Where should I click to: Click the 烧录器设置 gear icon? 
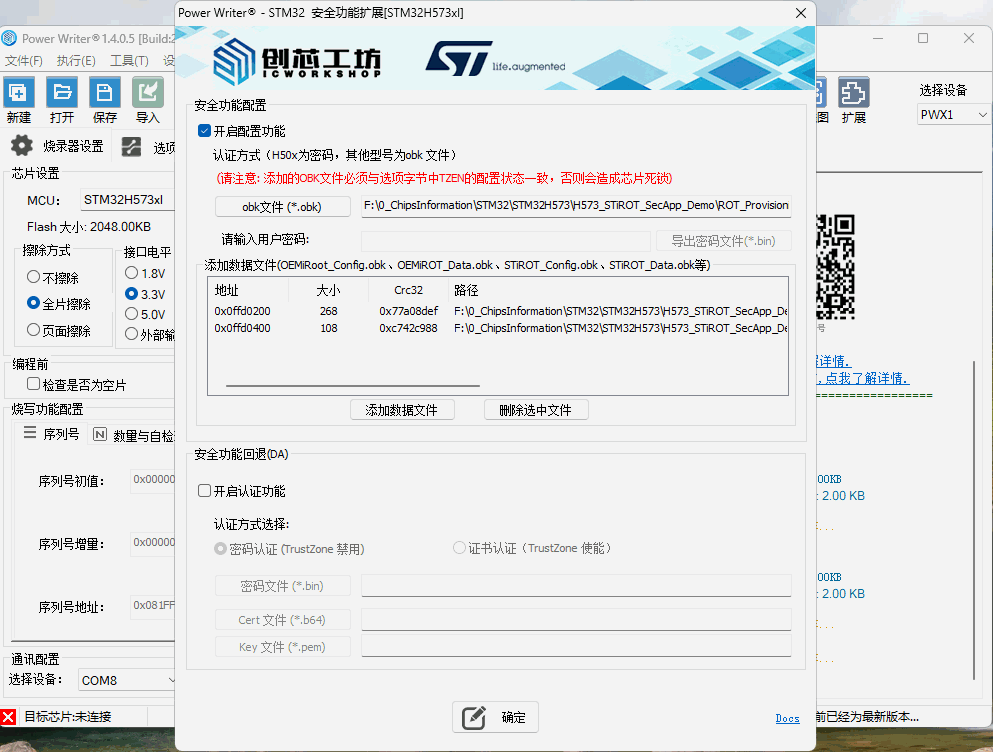tap(22, 146)
